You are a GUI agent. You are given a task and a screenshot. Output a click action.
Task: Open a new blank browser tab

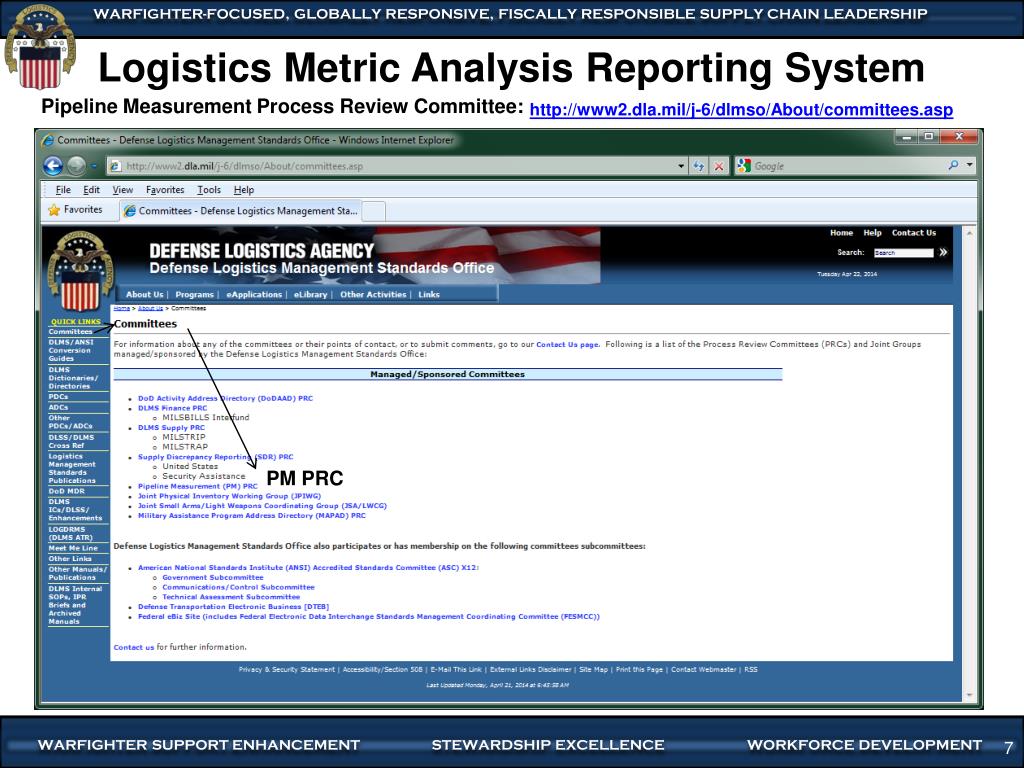point(374,211)
